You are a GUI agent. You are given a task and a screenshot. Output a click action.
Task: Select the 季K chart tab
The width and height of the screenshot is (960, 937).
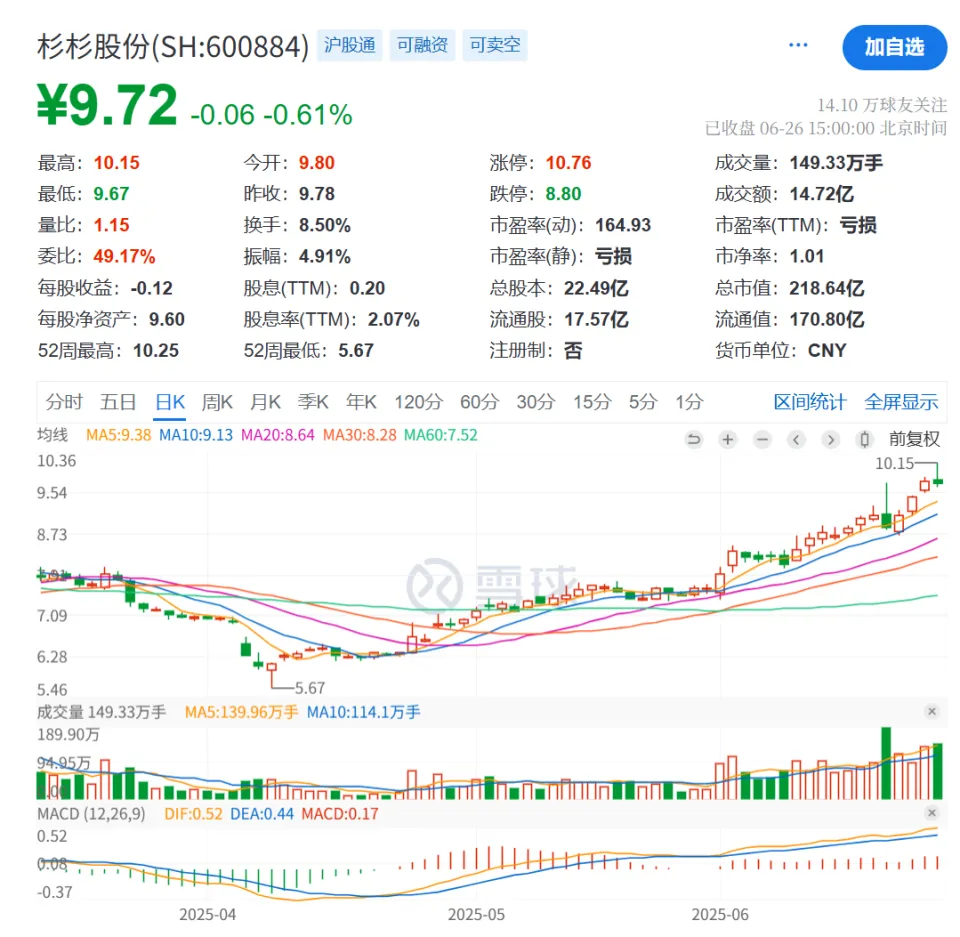pos(313,402)
